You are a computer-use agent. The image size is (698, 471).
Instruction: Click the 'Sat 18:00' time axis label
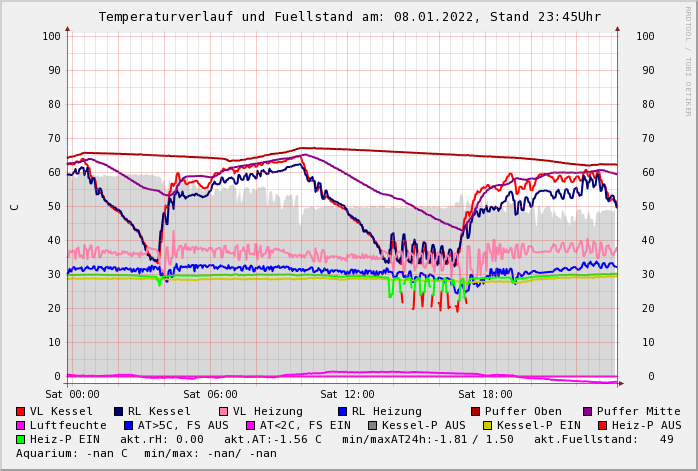point(485,394)
